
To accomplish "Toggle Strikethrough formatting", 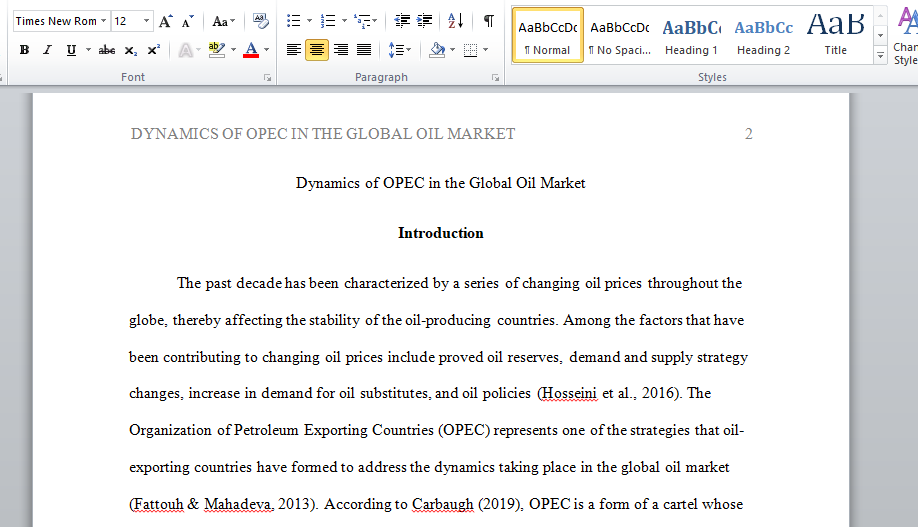I will (x=107, y=50).
